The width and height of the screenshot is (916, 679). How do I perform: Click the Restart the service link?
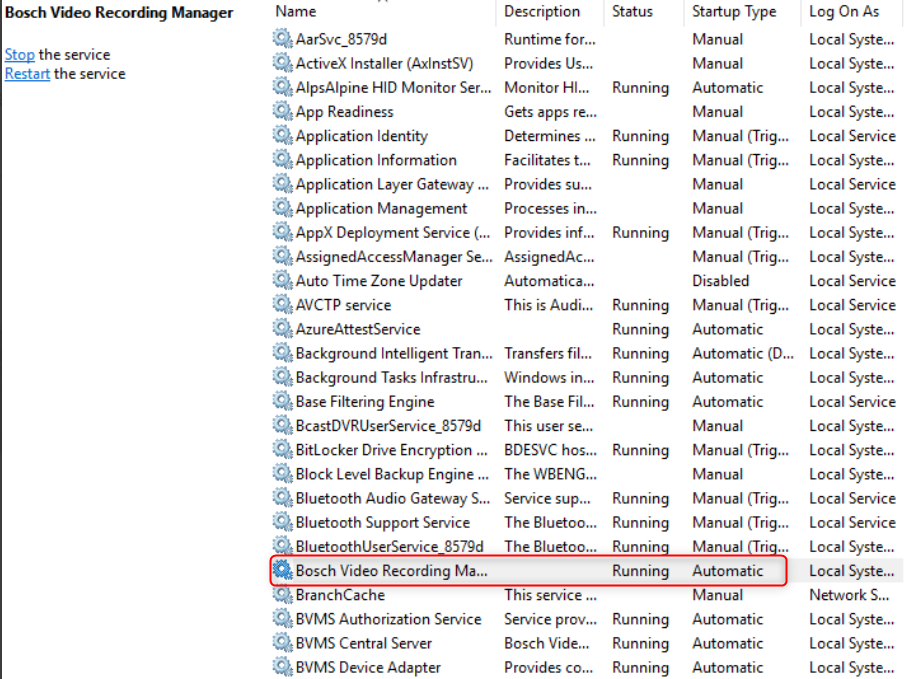click(x=27, y=74)
